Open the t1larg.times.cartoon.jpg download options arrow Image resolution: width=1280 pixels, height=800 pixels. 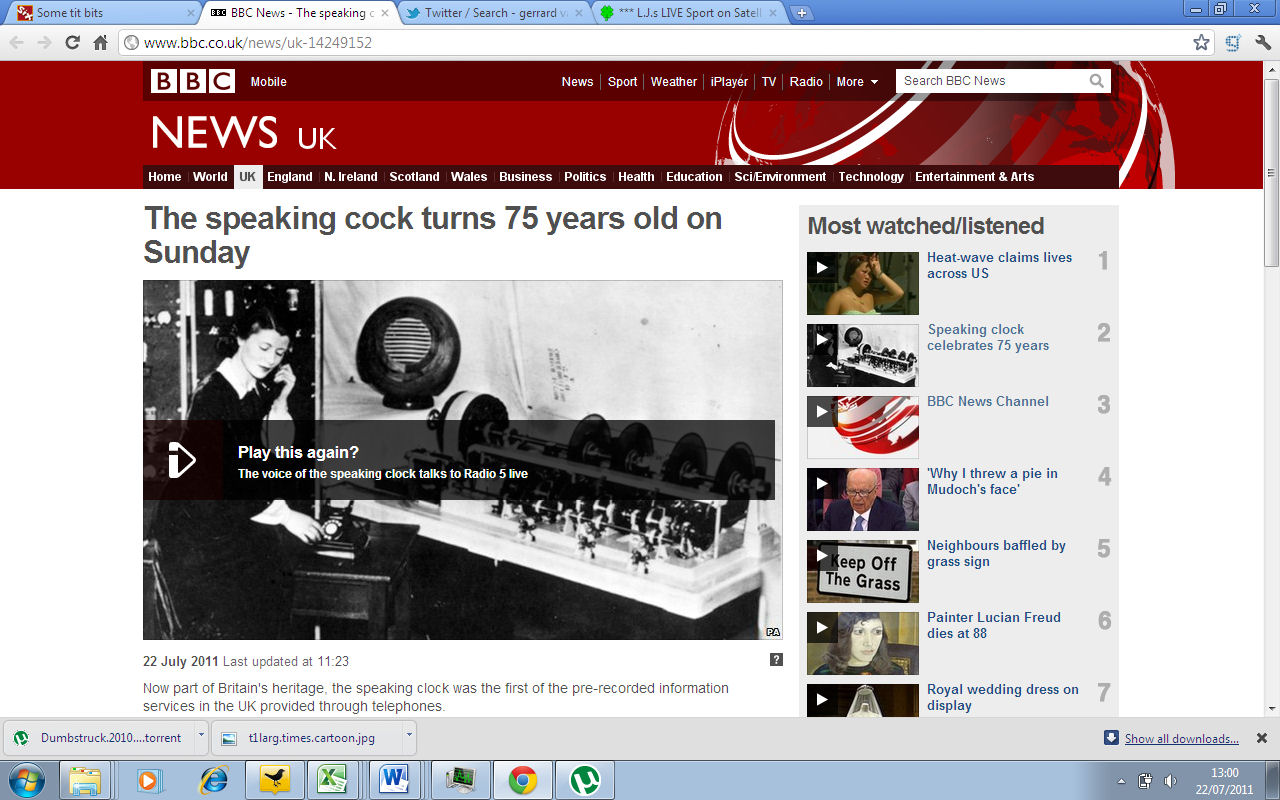pyautogui.click(x=409, y=737)
